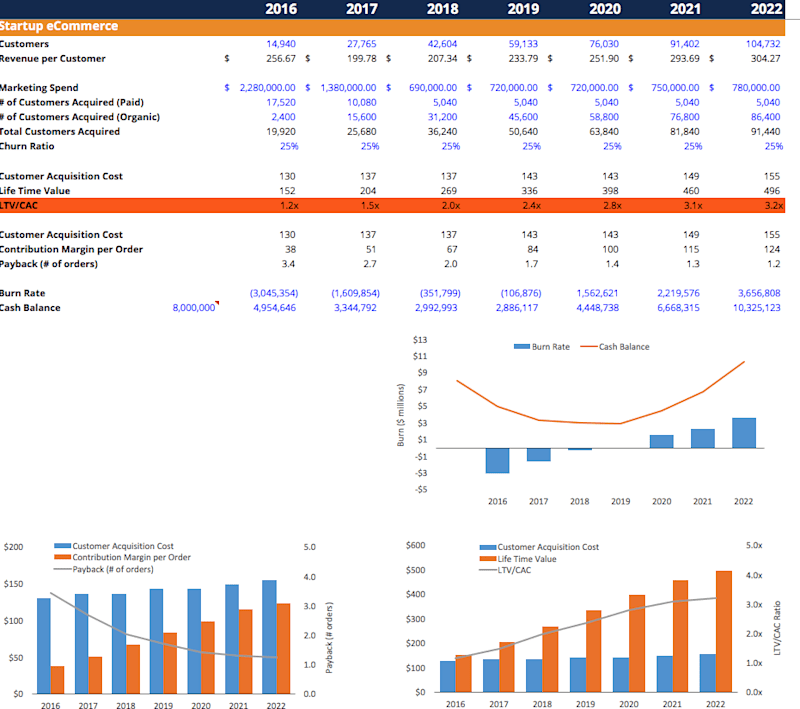Select the 2016 column header
Viewport: 800px width, 709px height.
[281, 9]
